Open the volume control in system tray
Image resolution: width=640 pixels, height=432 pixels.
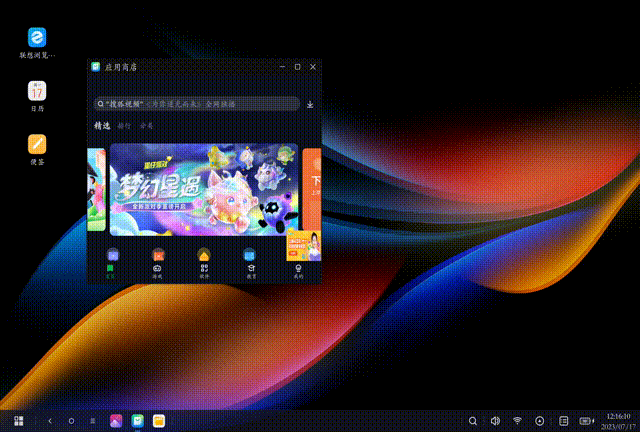(x=495, y=421)
